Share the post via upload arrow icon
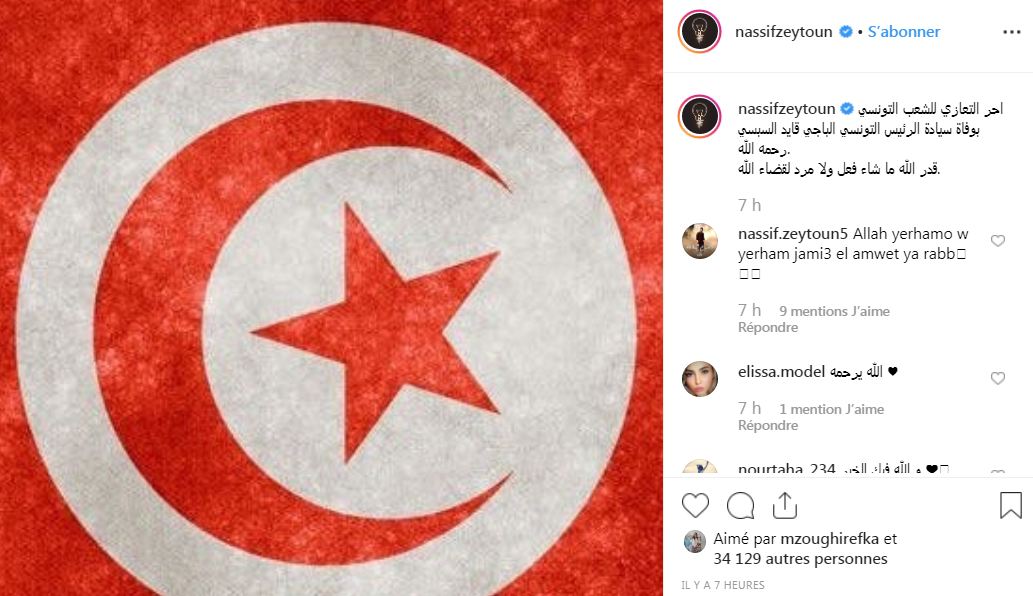 click(785, 505)
